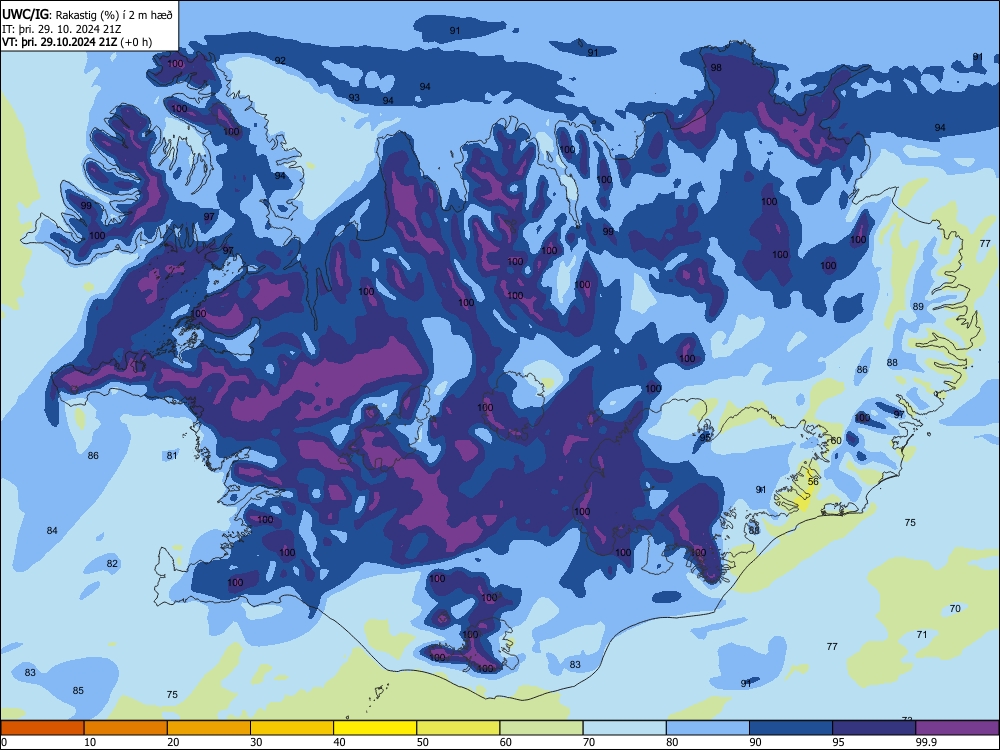Click the legend tick label '80'
1000x750 pixels.
tap(672, 742)
